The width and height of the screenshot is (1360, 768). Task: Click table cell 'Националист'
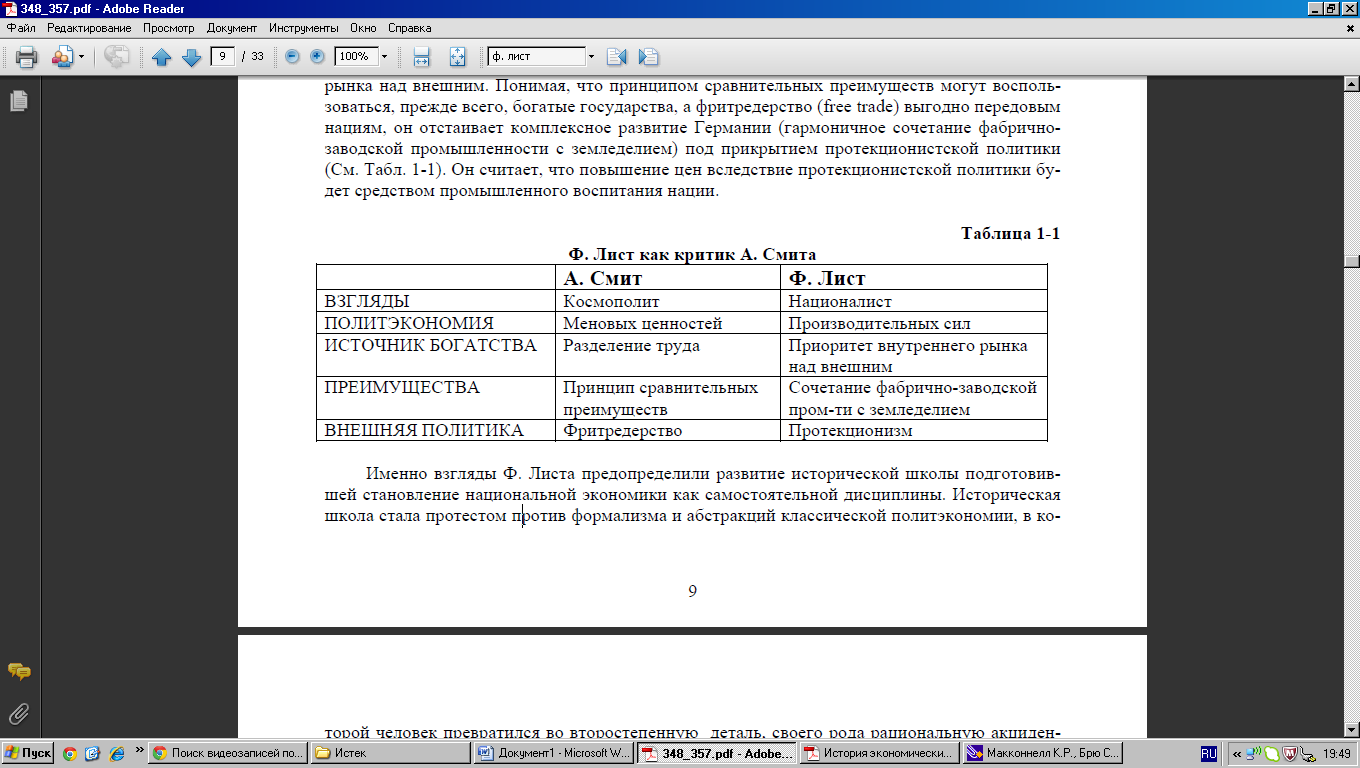pyautogui.click(x=840, y=301)
